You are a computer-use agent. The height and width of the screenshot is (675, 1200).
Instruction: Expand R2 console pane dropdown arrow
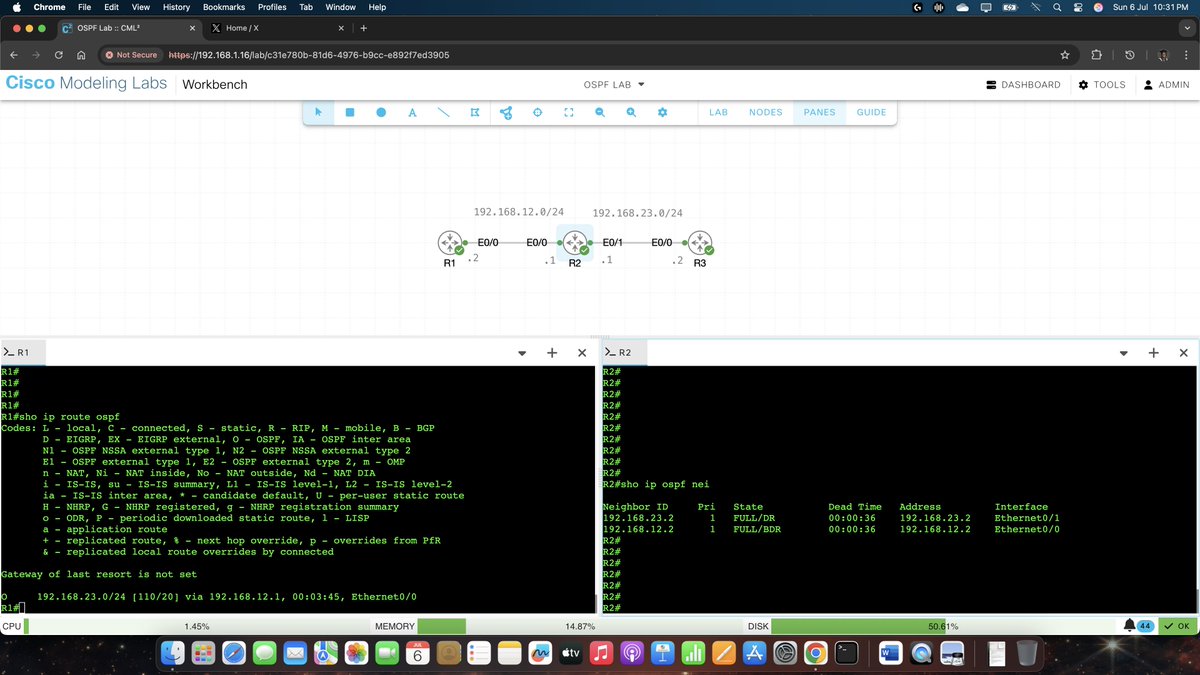click(x=1124, y=353)
